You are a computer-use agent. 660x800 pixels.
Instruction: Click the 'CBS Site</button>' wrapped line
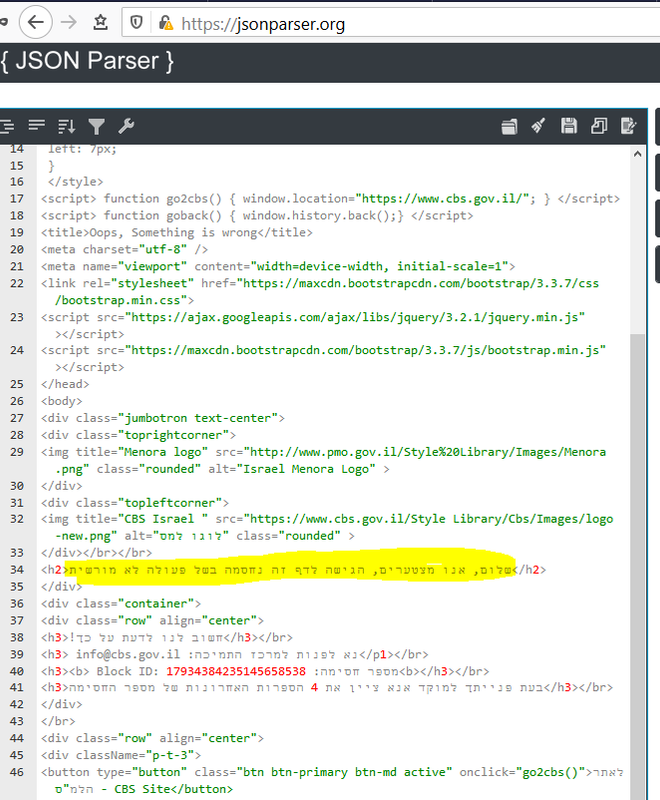click(x=144, y=789)
